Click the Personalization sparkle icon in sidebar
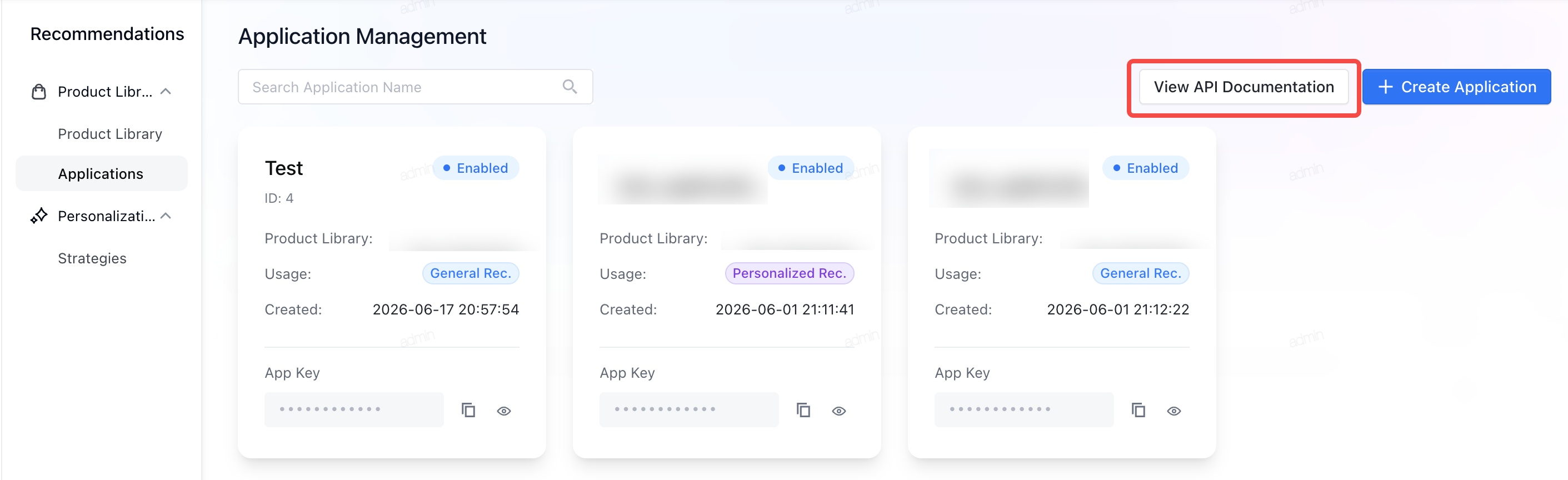This screenshot has height=480, width=1568. (39, 216)
